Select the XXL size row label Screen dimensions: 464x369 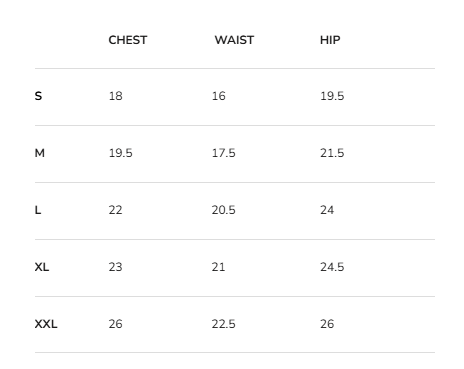pyautogui.click(x=46, y=324)
